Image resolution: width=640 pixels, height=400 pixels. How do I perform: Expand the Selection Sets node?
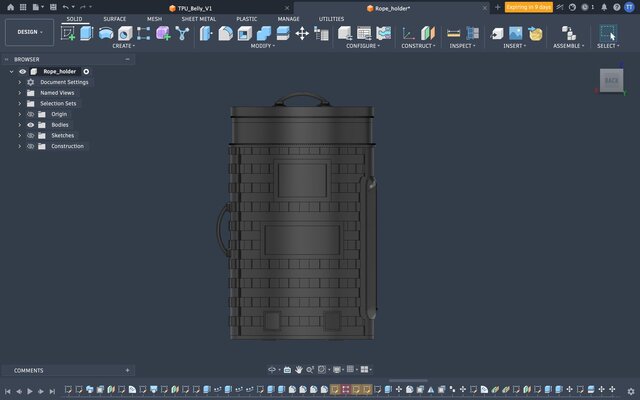(x=19, y=104)
